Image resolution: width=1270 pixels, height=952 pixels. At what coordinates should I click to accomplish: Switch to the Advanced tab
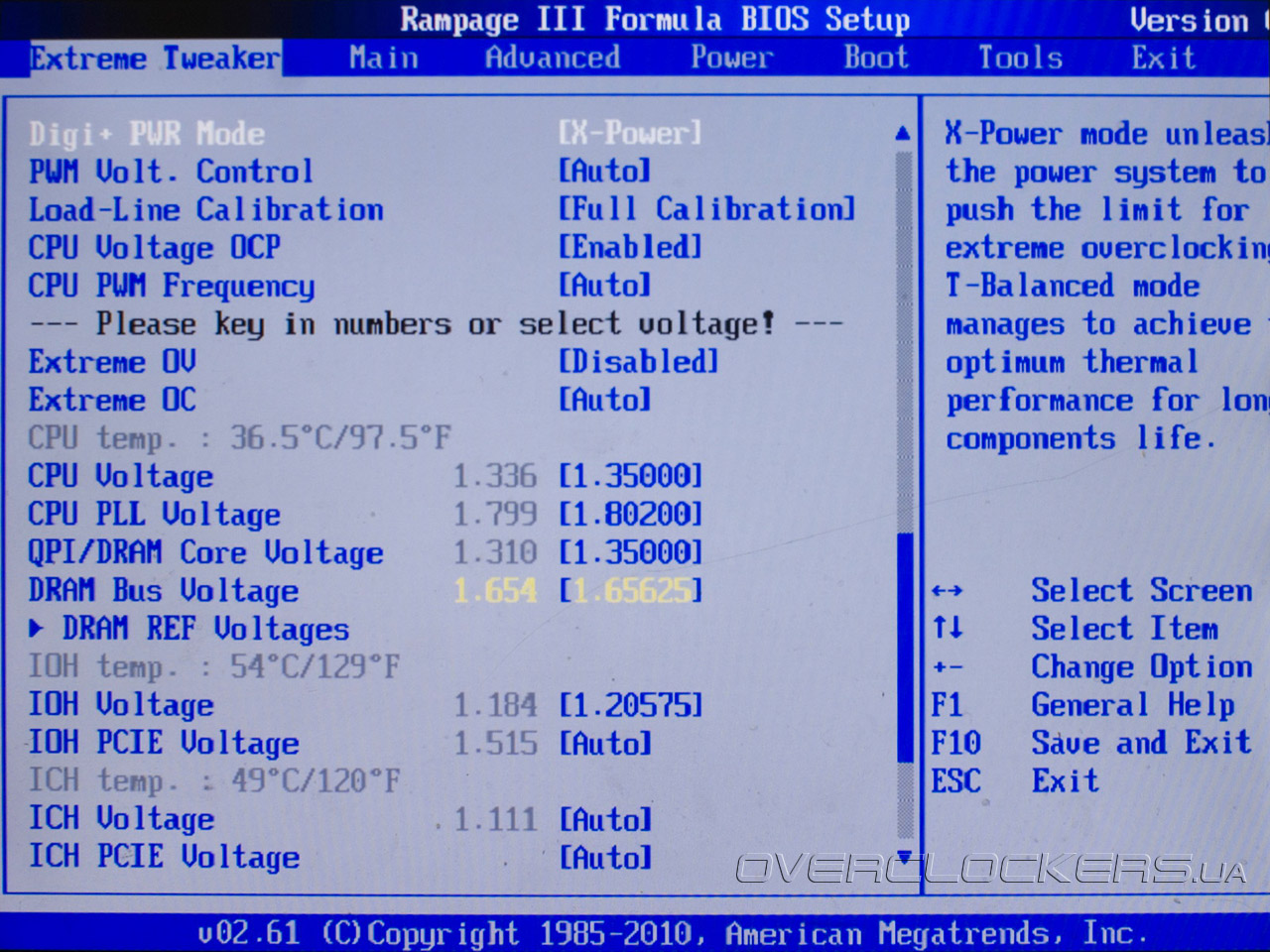point(553,59)
